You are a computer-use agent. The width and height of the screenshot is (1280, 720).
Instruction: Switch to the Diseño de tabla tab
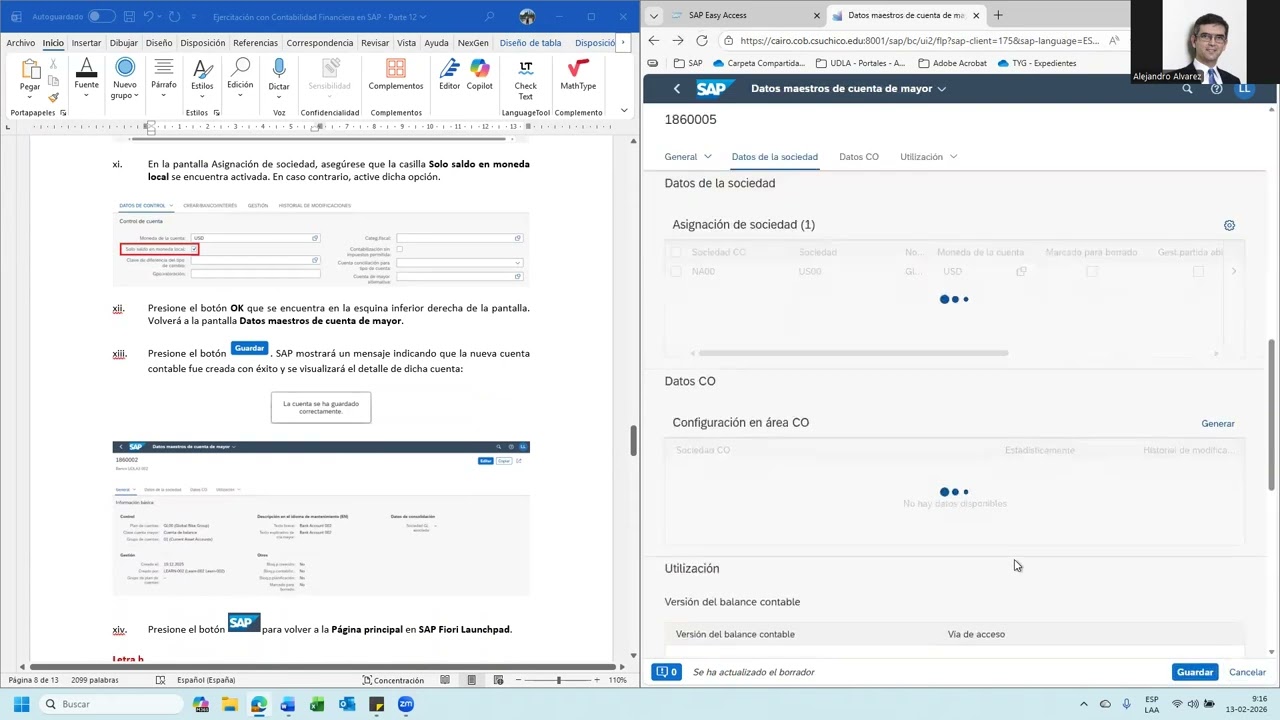coord(530,43)
